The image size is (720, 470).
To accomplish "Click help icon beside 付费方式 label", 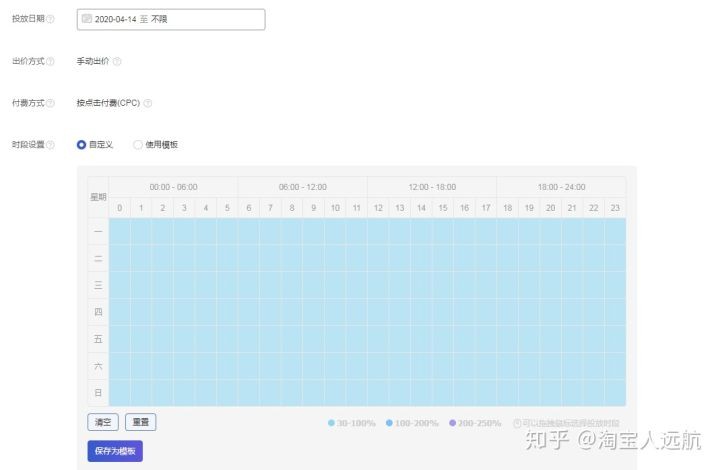I will (51, 103).
